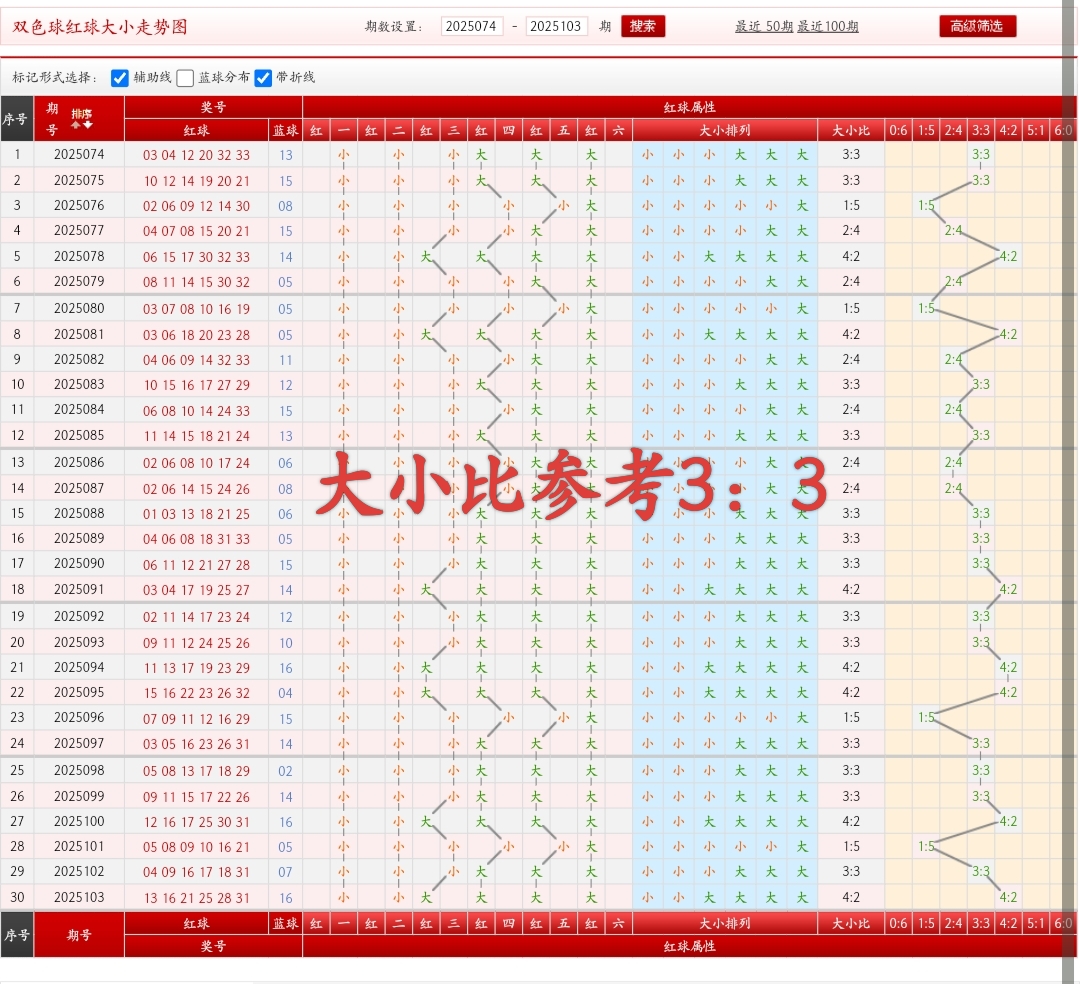Click the ascending sort arrow on 期号 column
1080x984 pixels.
pos(75,125)
